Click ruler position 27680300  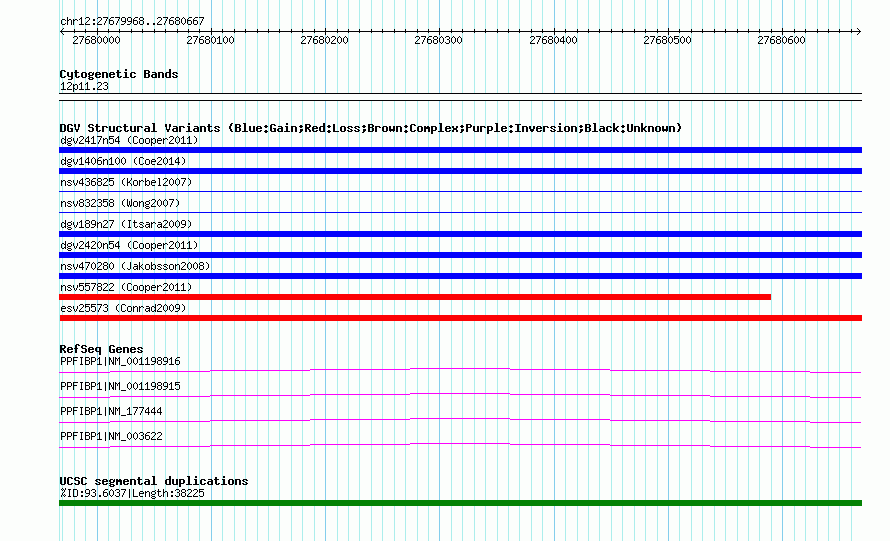pos(439,40)
